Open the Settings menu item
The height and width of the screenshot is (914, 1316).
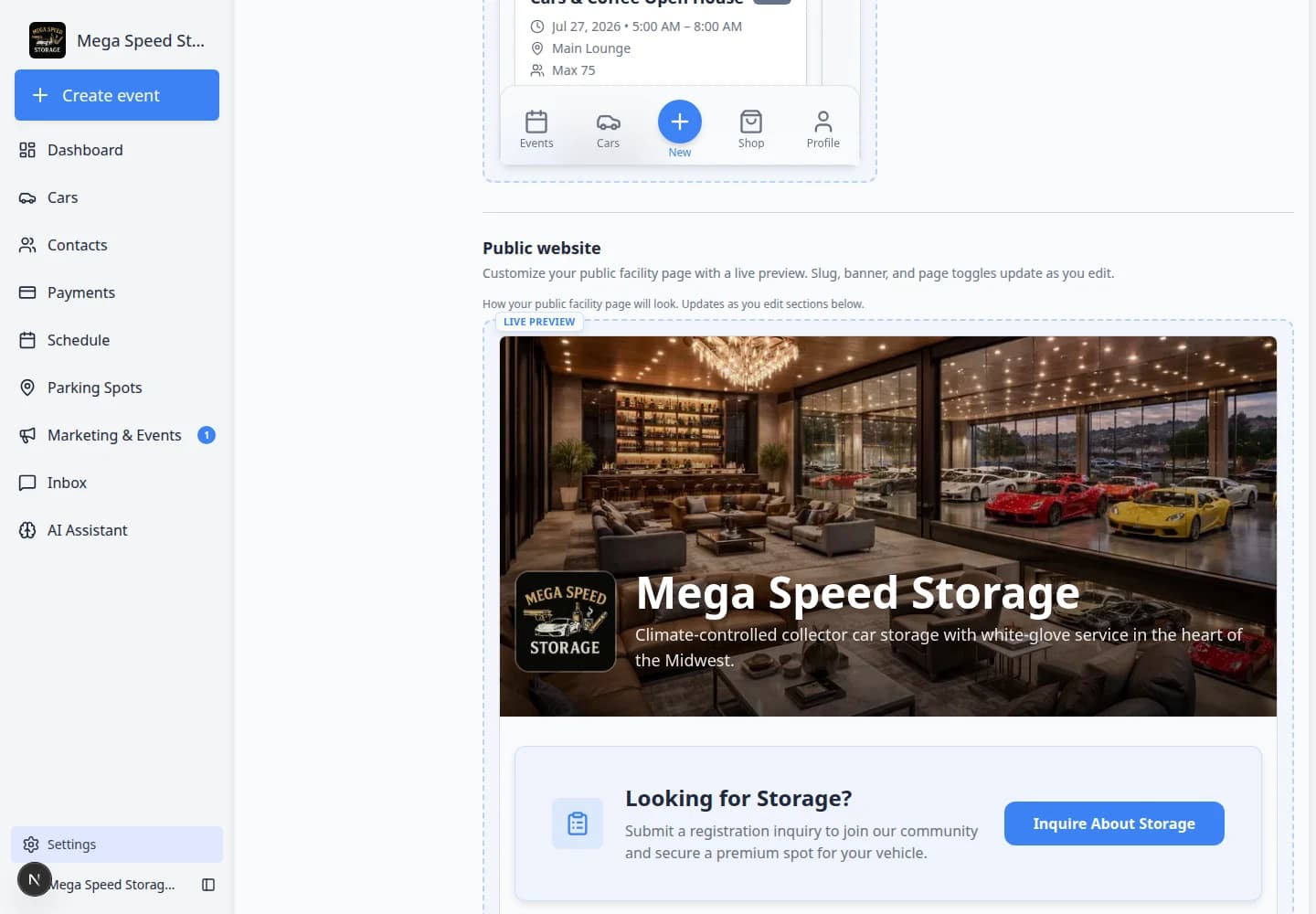[117, 845]
